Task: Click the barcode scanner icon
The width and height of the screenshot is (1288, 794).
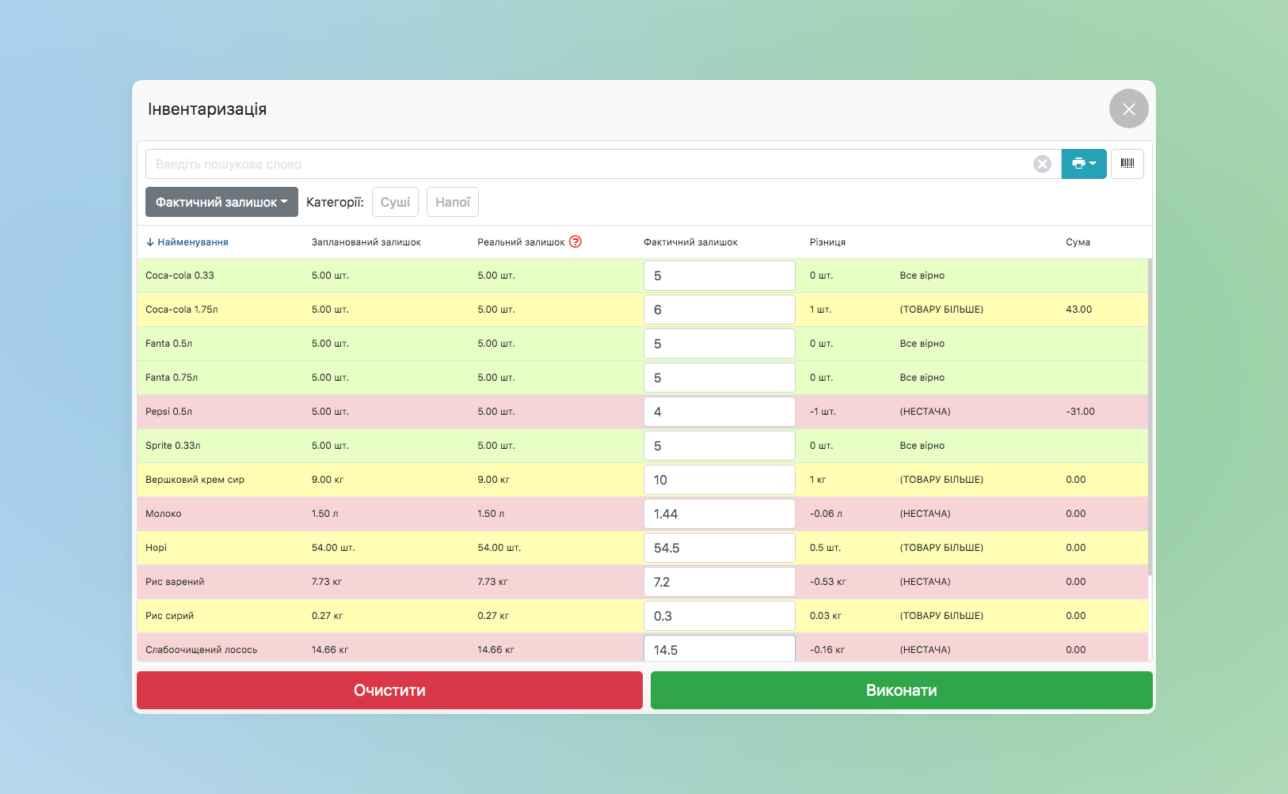Action: coord(1127,164)
